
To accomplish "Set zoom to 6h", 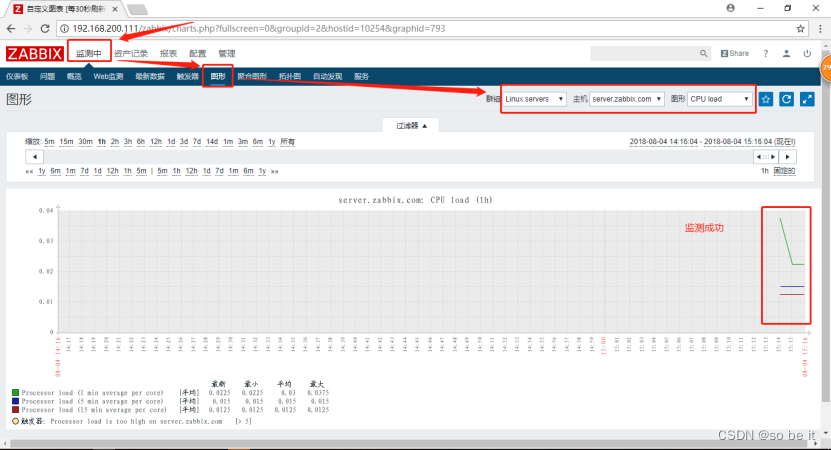I will pyautogui.click(x=140, y=142).
